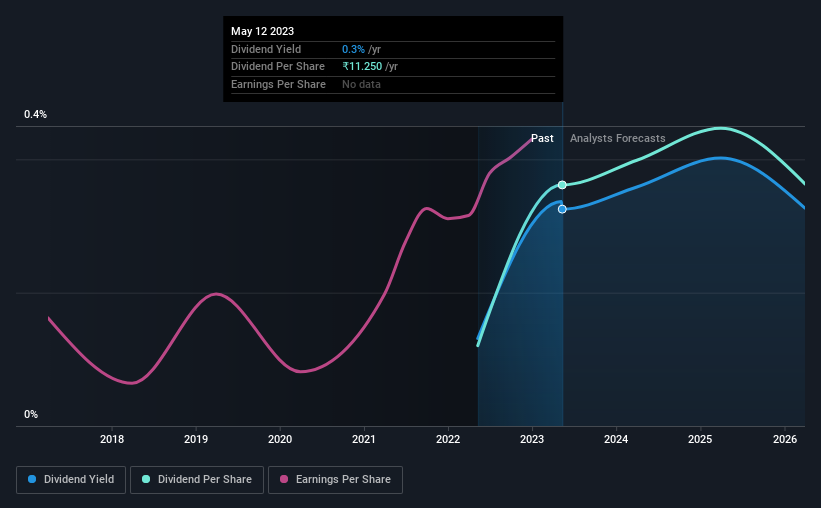Screen dimensions: 821x508
Task: Click the 0.3% dividend yield value
Action: 353,49
